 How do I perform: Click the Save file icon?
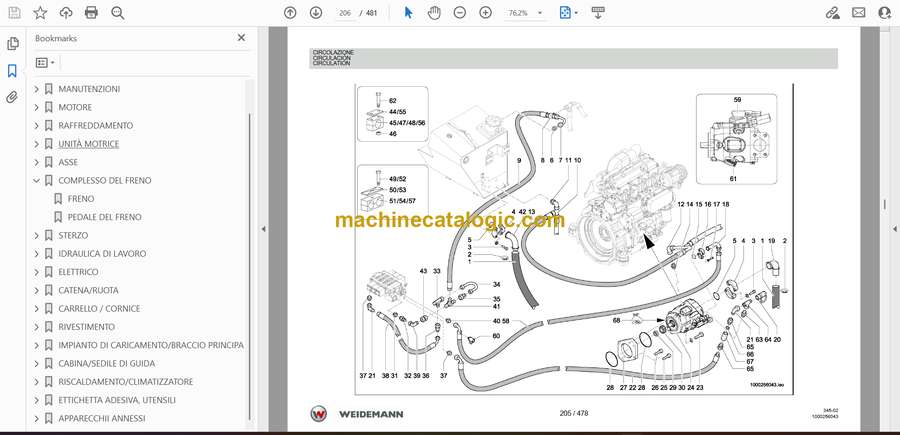point(14,13)
